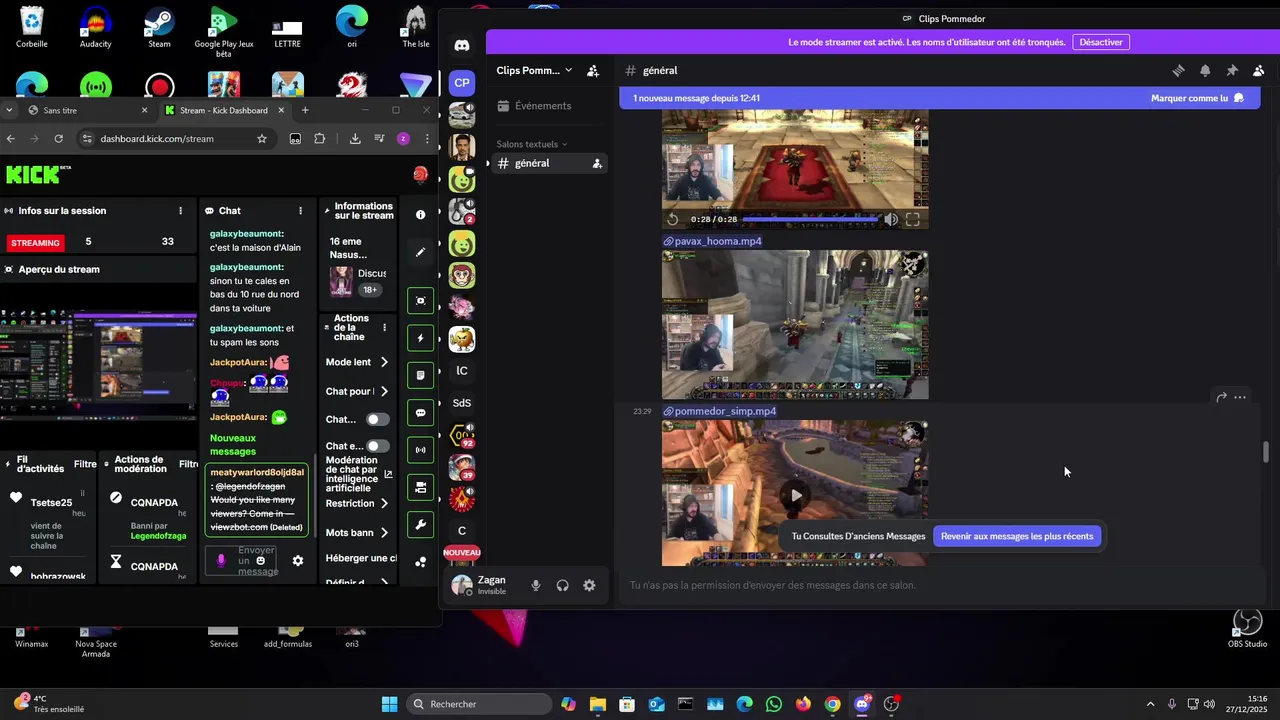The height and width of the screenshot is (720, 1280).
Task: Open new Chrome tab plus button
Action: click(305, 110)
